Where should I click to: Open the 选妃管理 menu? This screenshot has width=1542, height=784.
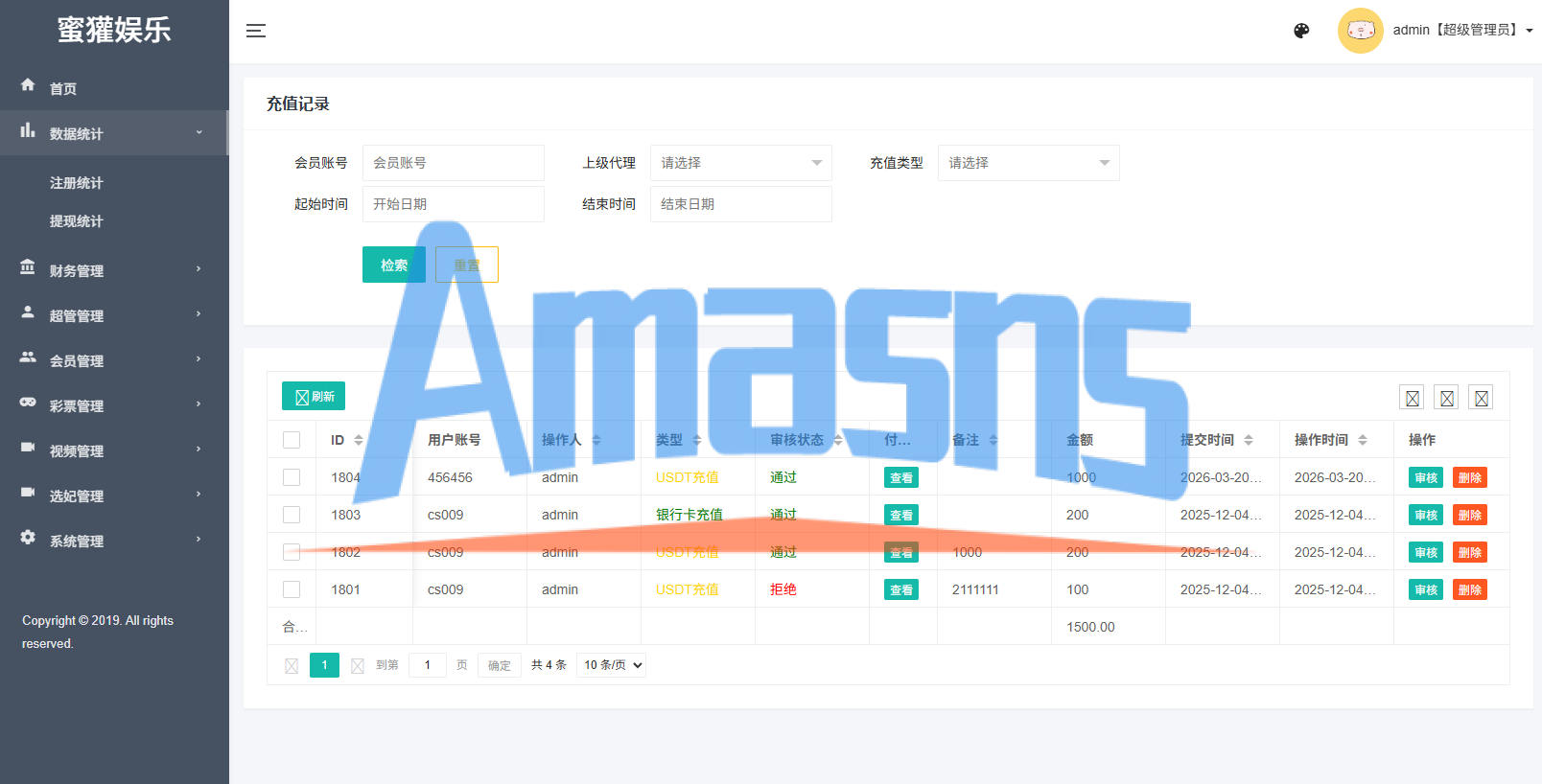(114, 496)
